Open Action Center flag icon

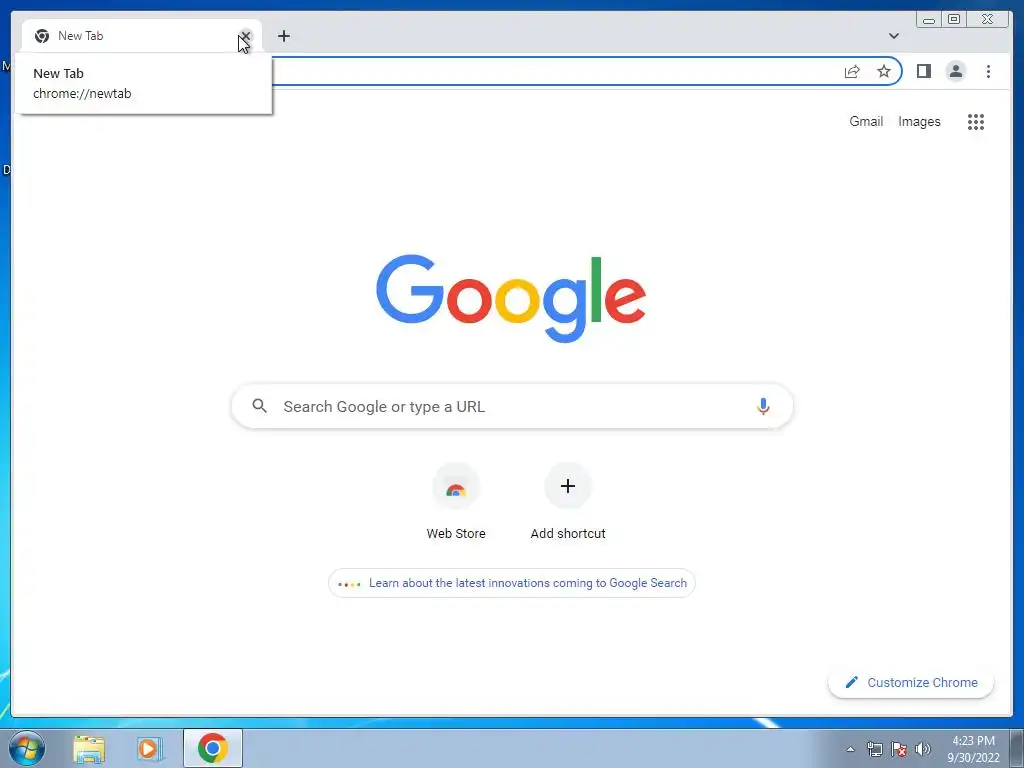(899, 749)
